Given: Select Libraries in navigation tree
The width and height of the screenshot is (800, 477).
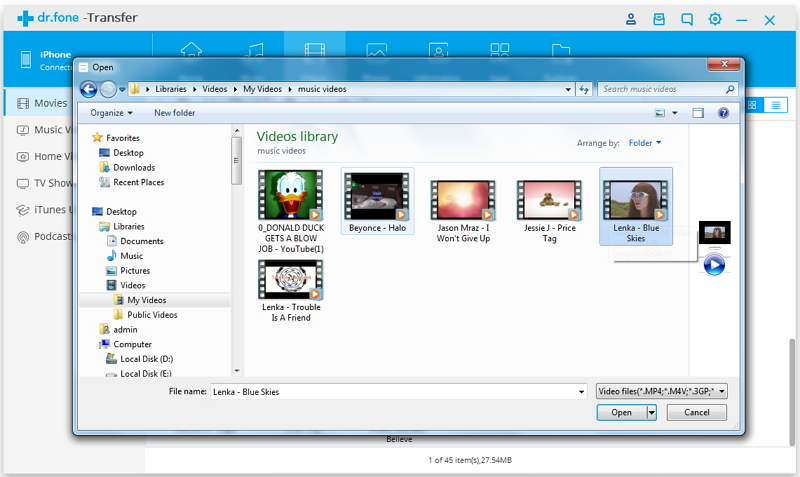Looking at the screenshot, I should click(121, 226).
